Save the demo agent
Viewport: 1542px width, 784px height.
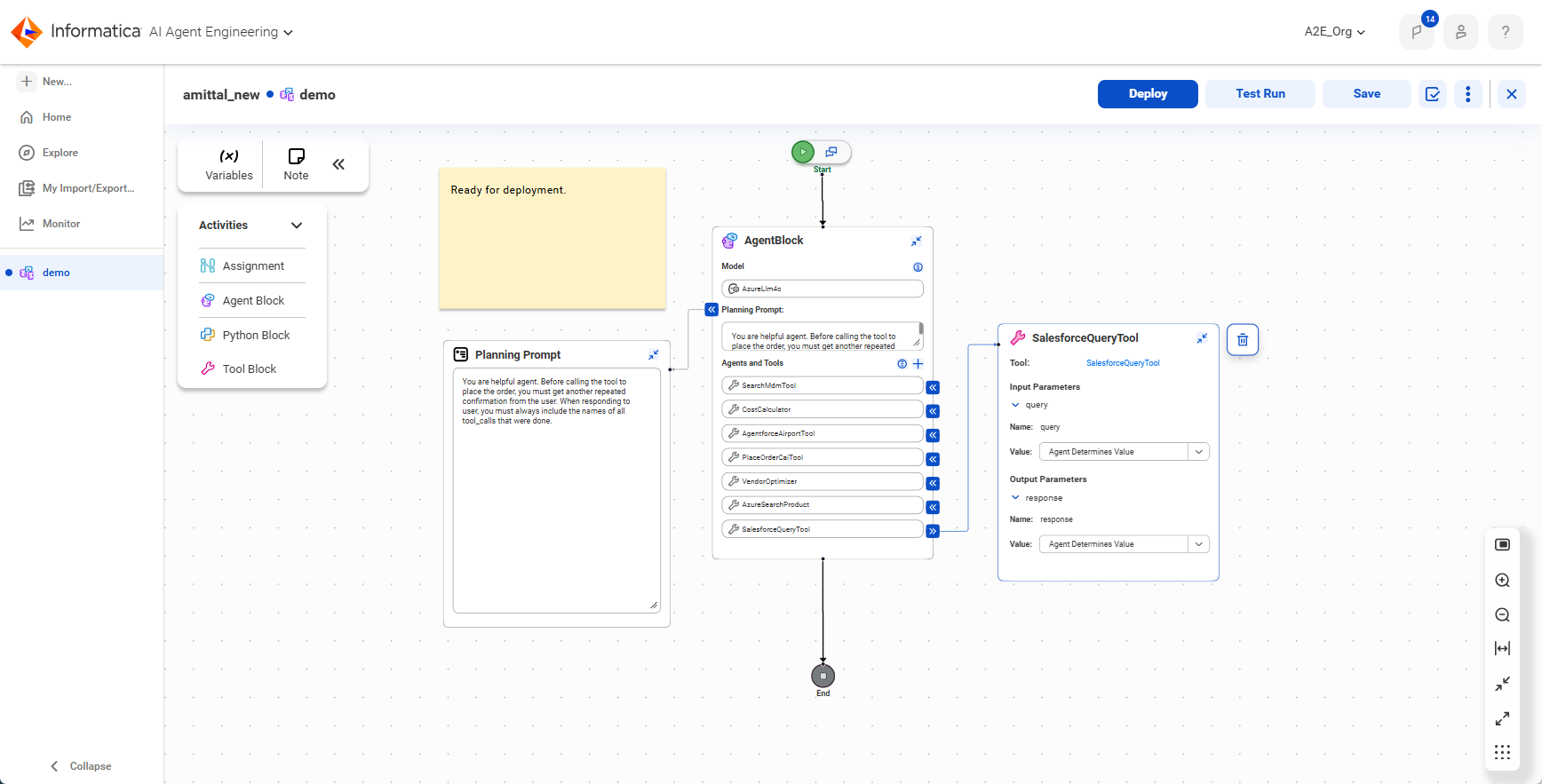[x=1366, y=94]
